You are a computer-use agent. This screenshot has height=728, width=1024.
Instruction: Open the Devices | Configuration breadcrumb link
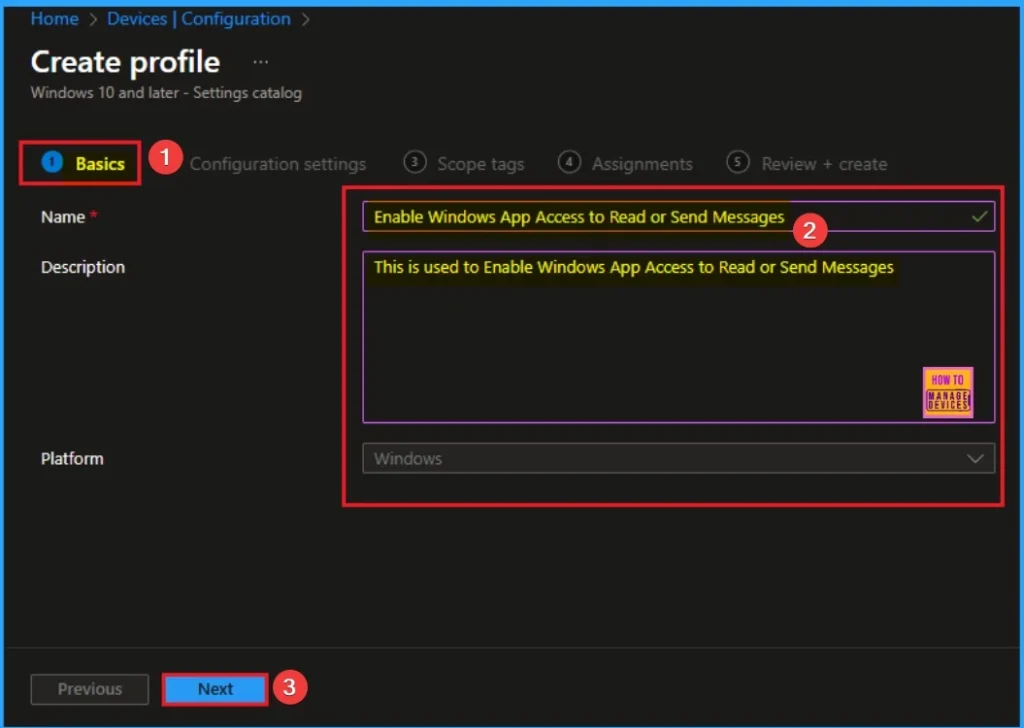tap(199, 19)
